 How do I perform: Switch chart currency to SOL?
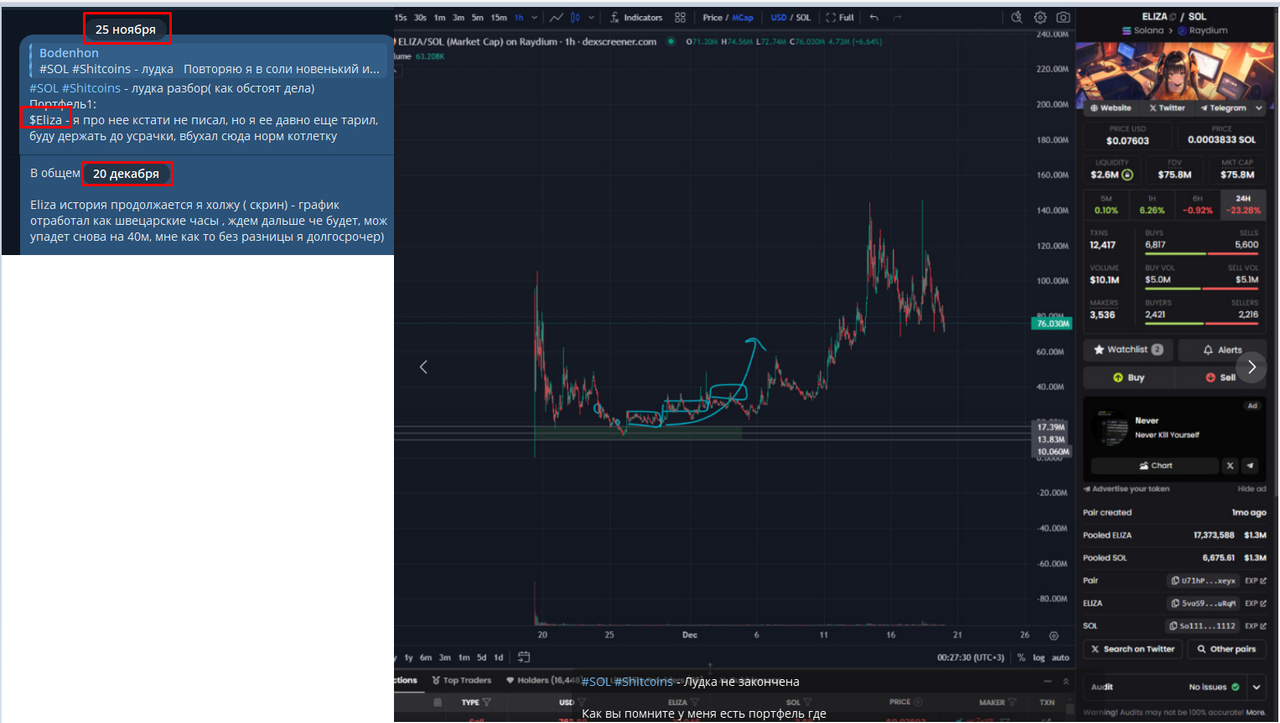[x=803, y=17]
